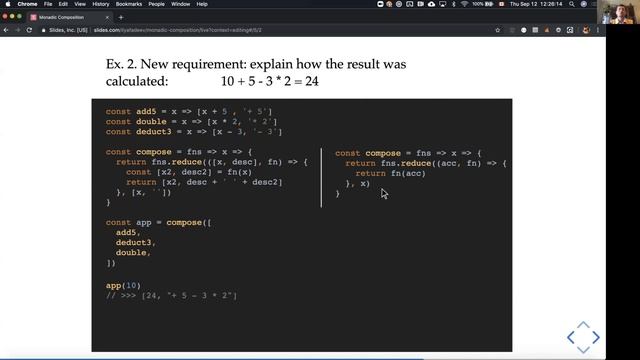Click the 'const add5' code line

[x=189, y=111]
